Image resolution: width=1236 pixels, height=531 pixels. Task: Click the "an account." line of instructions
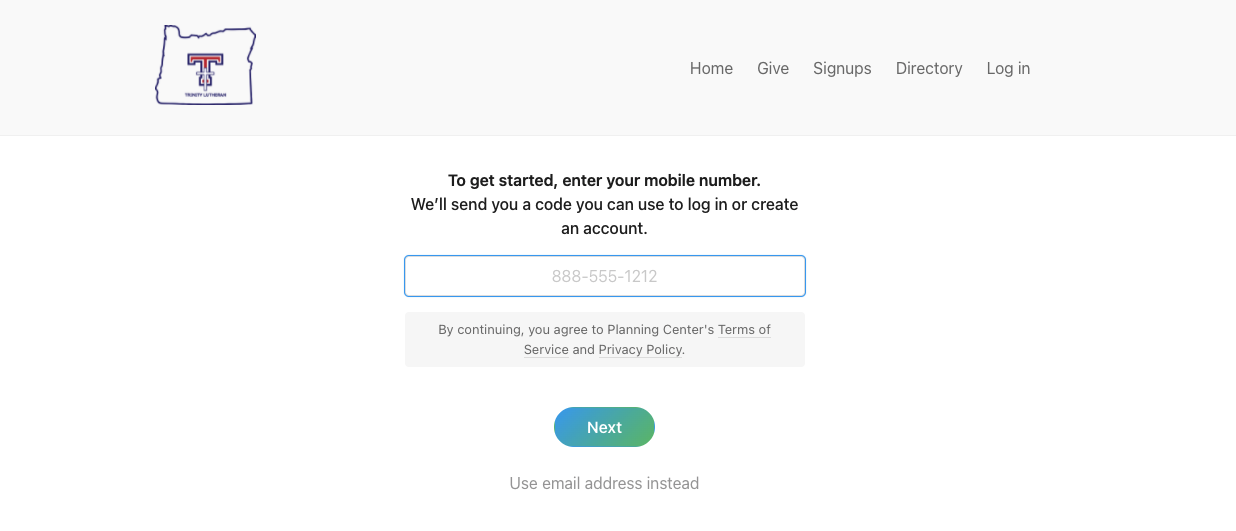[x=604, y=229]
